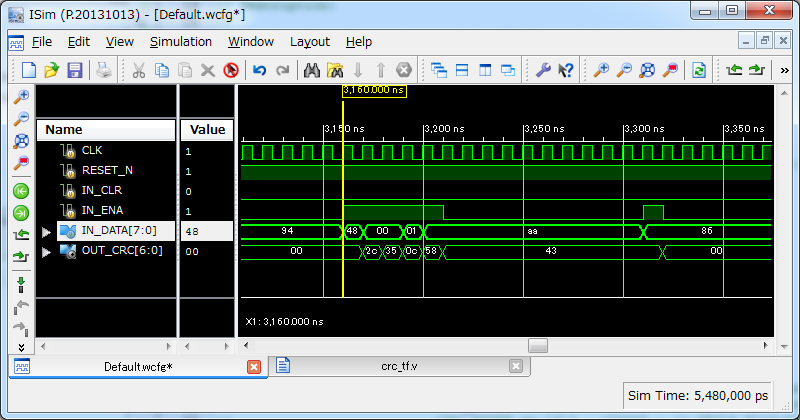Click the Sim Time status readout

click(697, 396)
